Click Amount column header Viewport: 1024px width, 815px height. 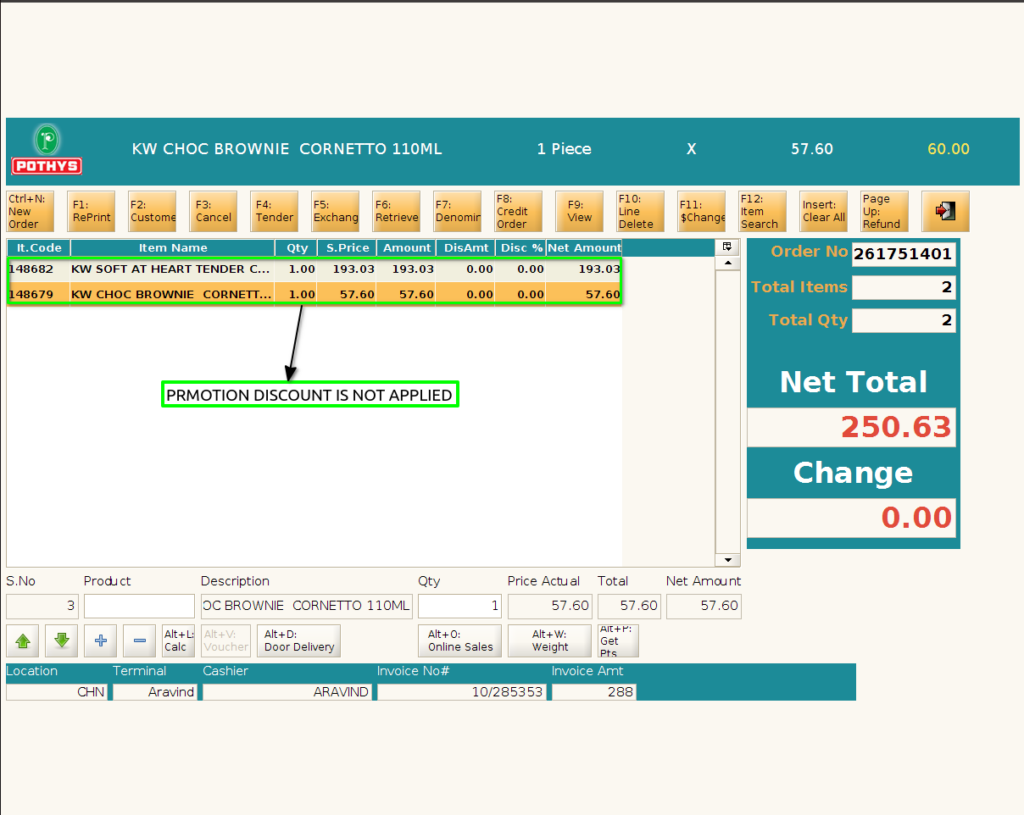(406, 248)
